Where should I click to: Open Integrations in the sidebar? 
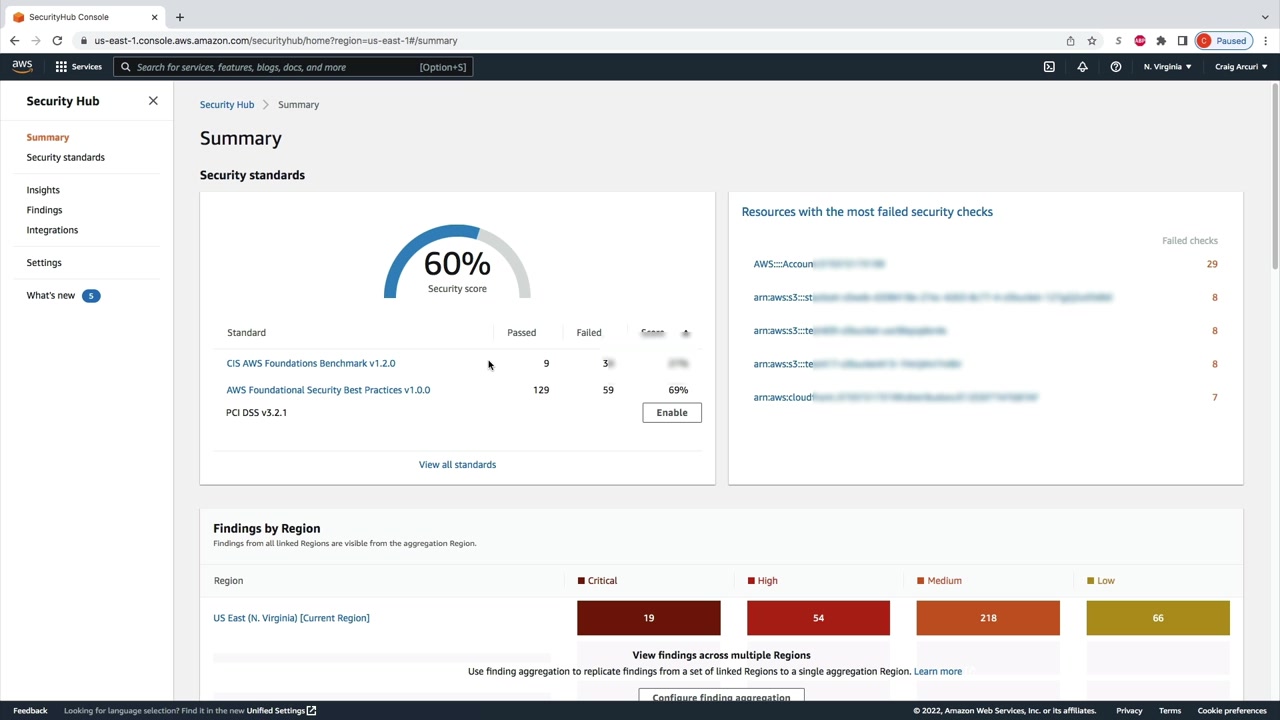click(x=52, y=230)
